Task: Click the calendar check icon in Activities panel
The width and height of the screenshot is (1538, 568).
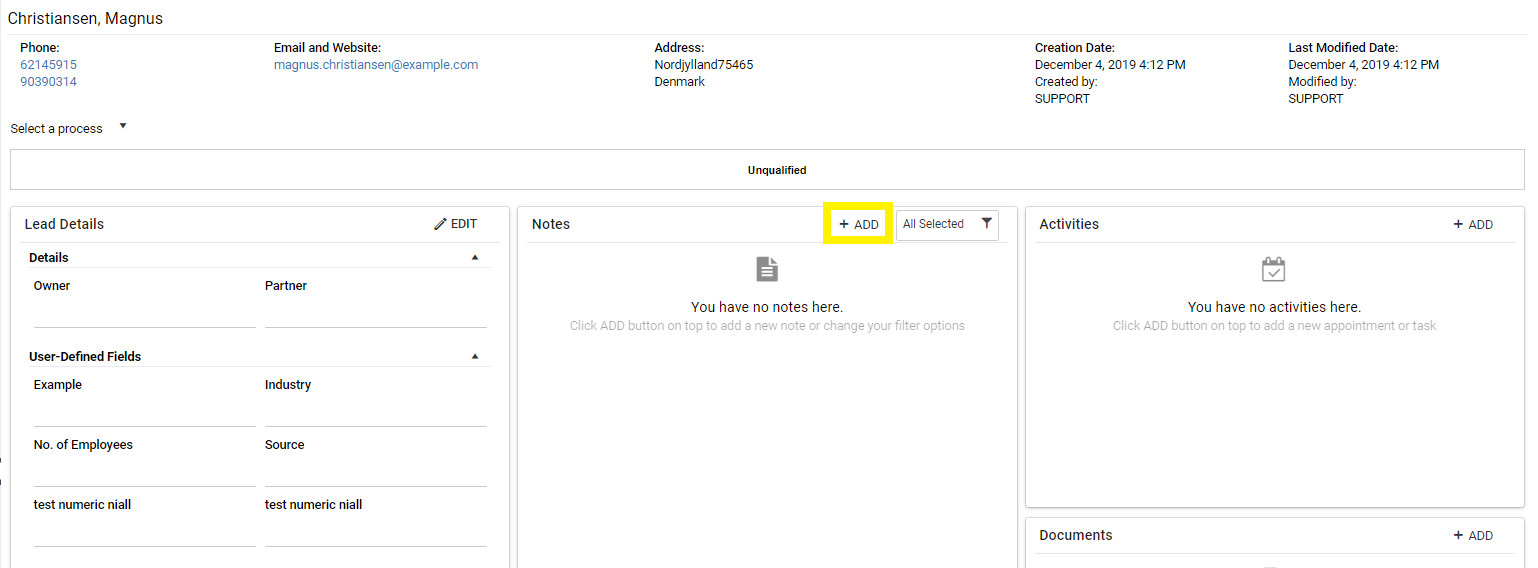Action: click(1273, 269)
